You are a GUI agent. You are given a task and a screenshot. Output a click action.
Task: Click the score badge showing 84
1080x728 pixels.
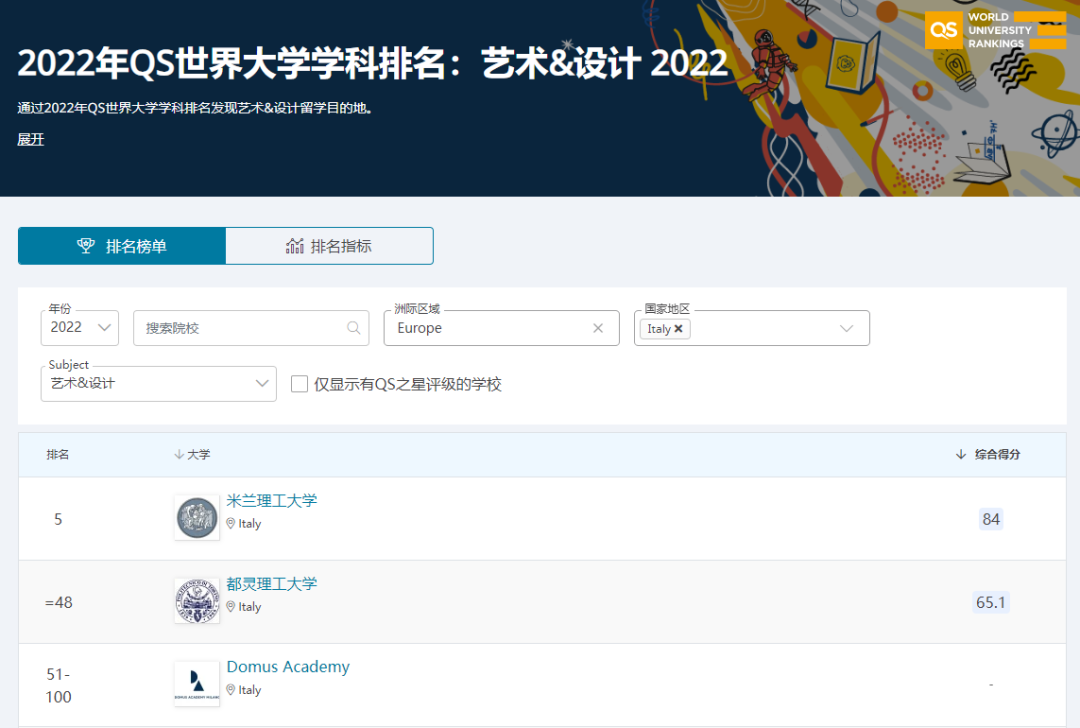[990, 519]
